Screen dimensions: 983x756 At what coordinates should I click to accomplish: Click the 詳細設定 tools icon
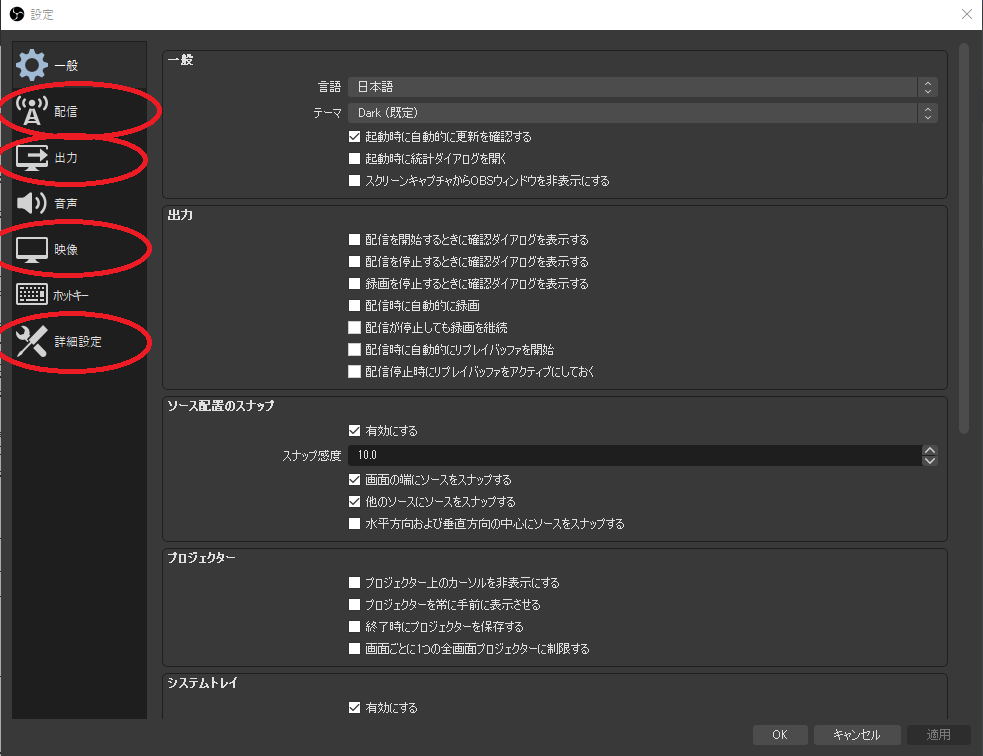pyautogui.click(x=31, y=341)
